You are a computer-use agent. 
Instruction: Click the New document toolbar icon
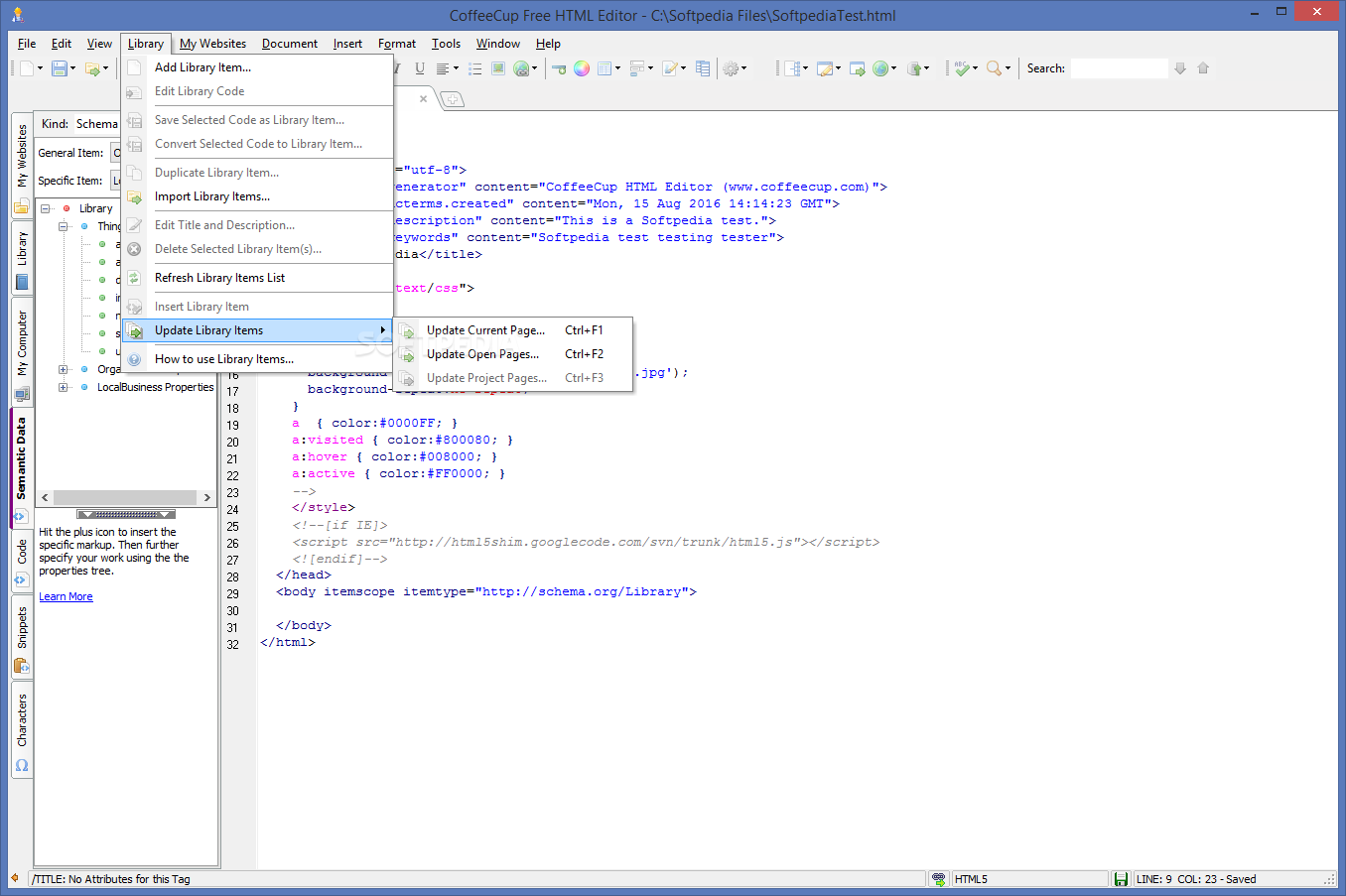[27, 68]
